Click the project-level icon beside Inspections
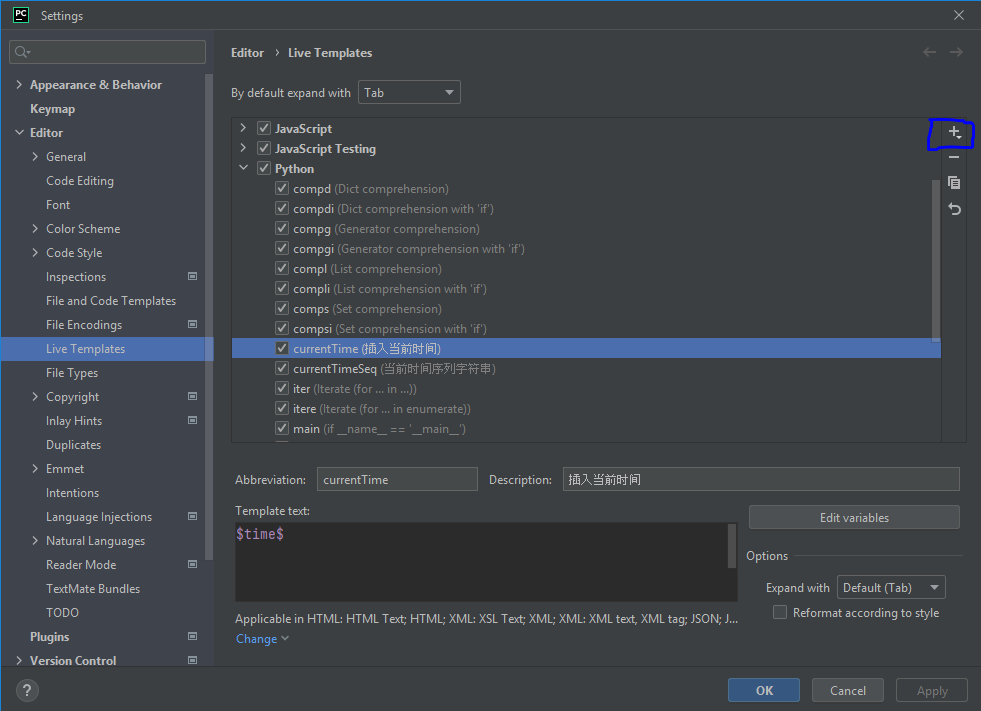981x711 pixels. [192, 277]
